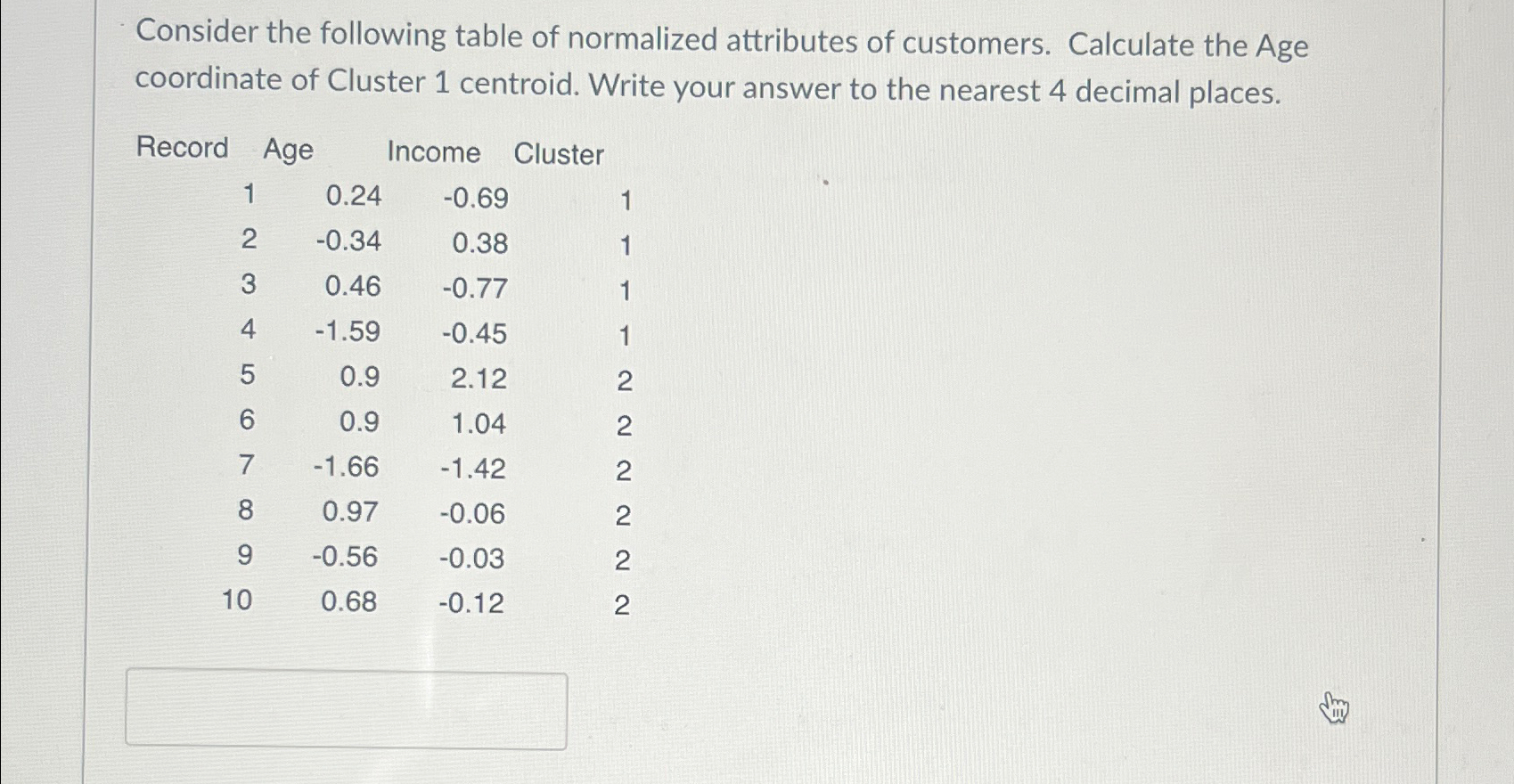1514x784 pixels.
Task: Select Age value -1.66 in record 7
Action: (346, 467)
